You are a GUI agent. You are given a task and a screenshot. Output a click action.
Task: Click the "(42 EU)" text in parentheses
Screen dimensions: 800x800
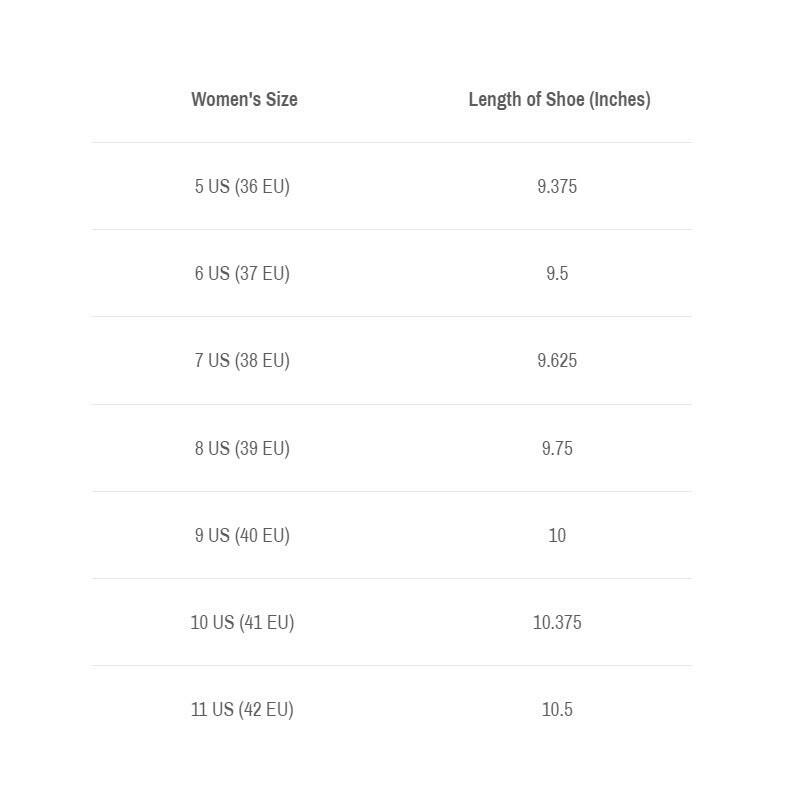(265, 709)
